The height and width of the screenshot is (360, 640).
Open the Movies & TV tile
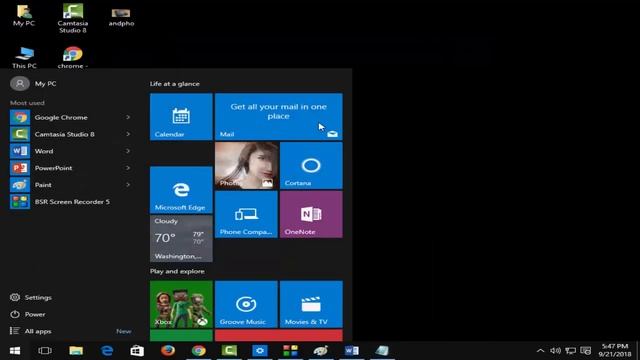coord(311,304)
